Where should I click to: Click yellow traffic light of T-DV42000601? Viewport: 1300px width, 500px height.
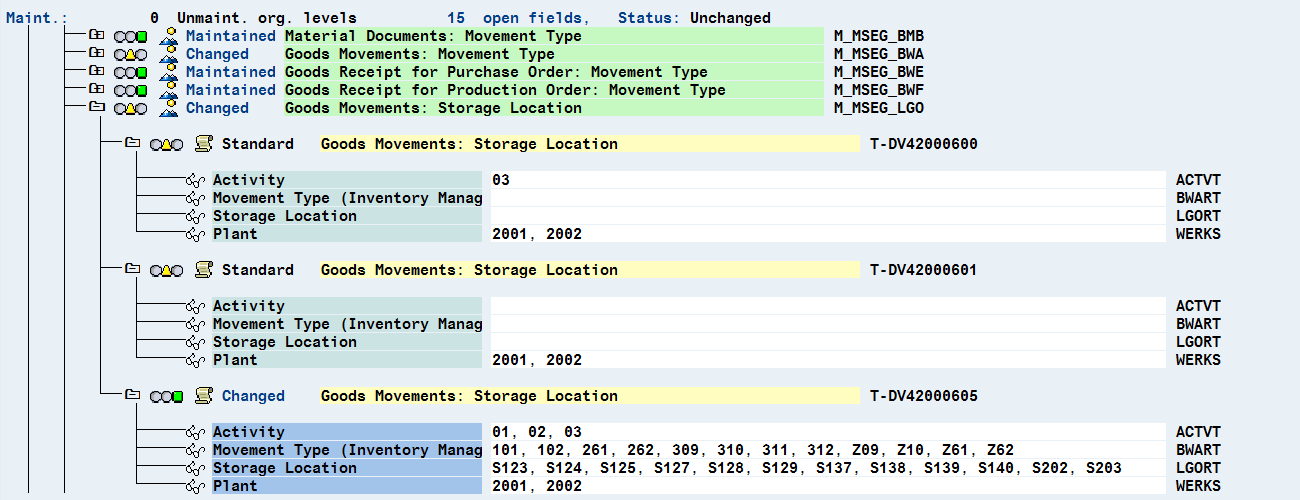coord(167,271)
